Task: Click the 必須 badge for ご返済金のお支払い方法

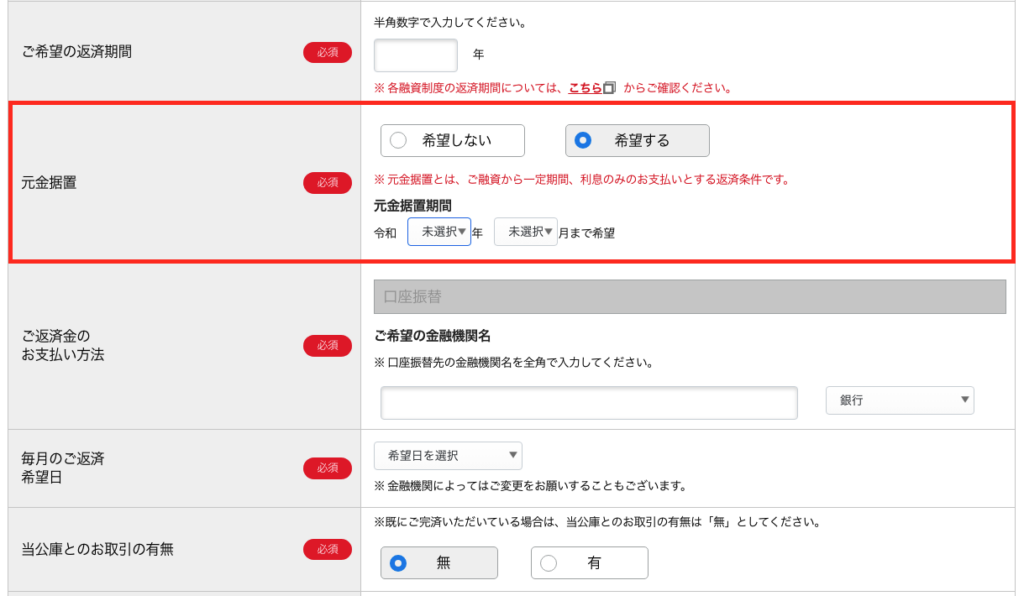Action: [x=327, y=345]
